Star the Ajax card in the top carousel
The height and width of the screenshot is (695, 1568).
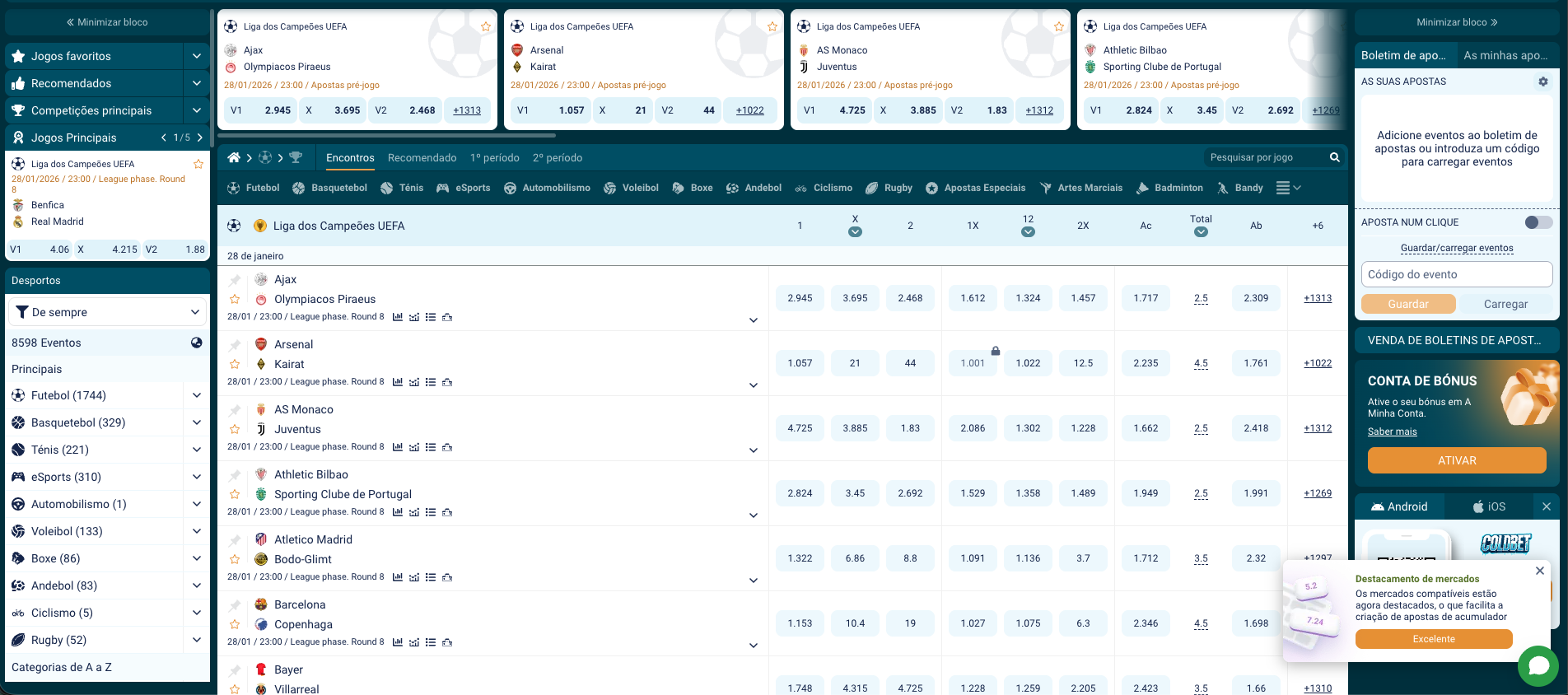point(485,26)
